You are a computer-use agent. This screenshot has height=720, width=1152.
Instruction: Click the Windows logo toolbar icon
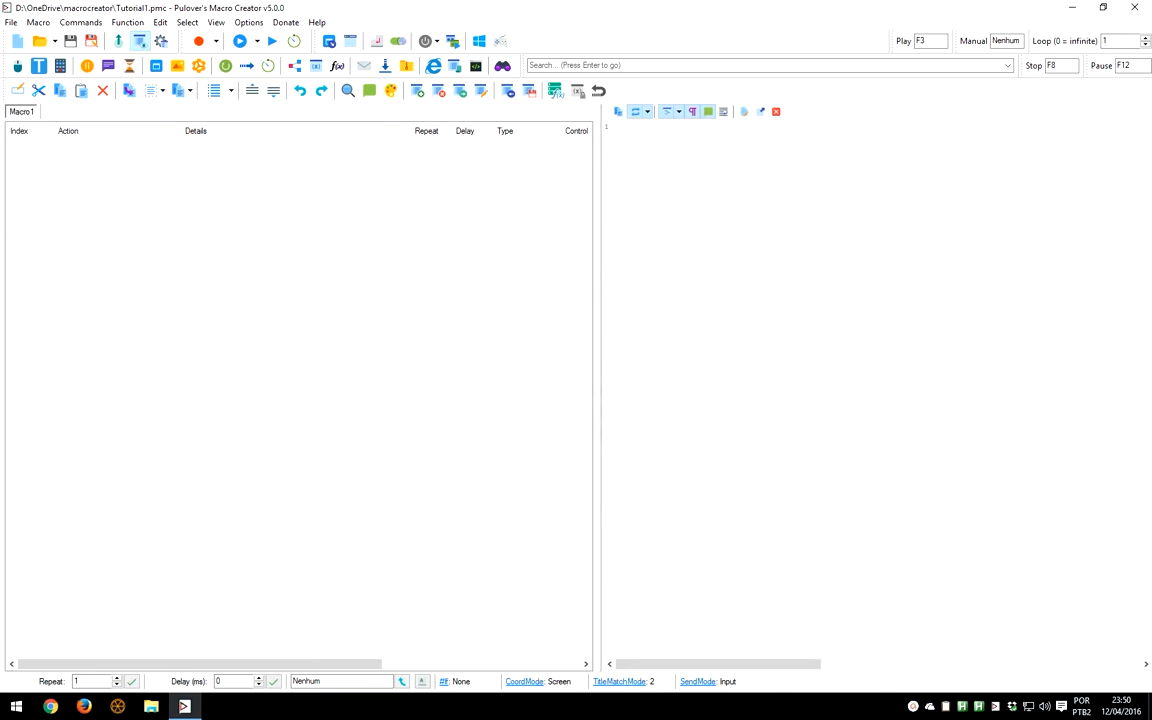(479, 41)
